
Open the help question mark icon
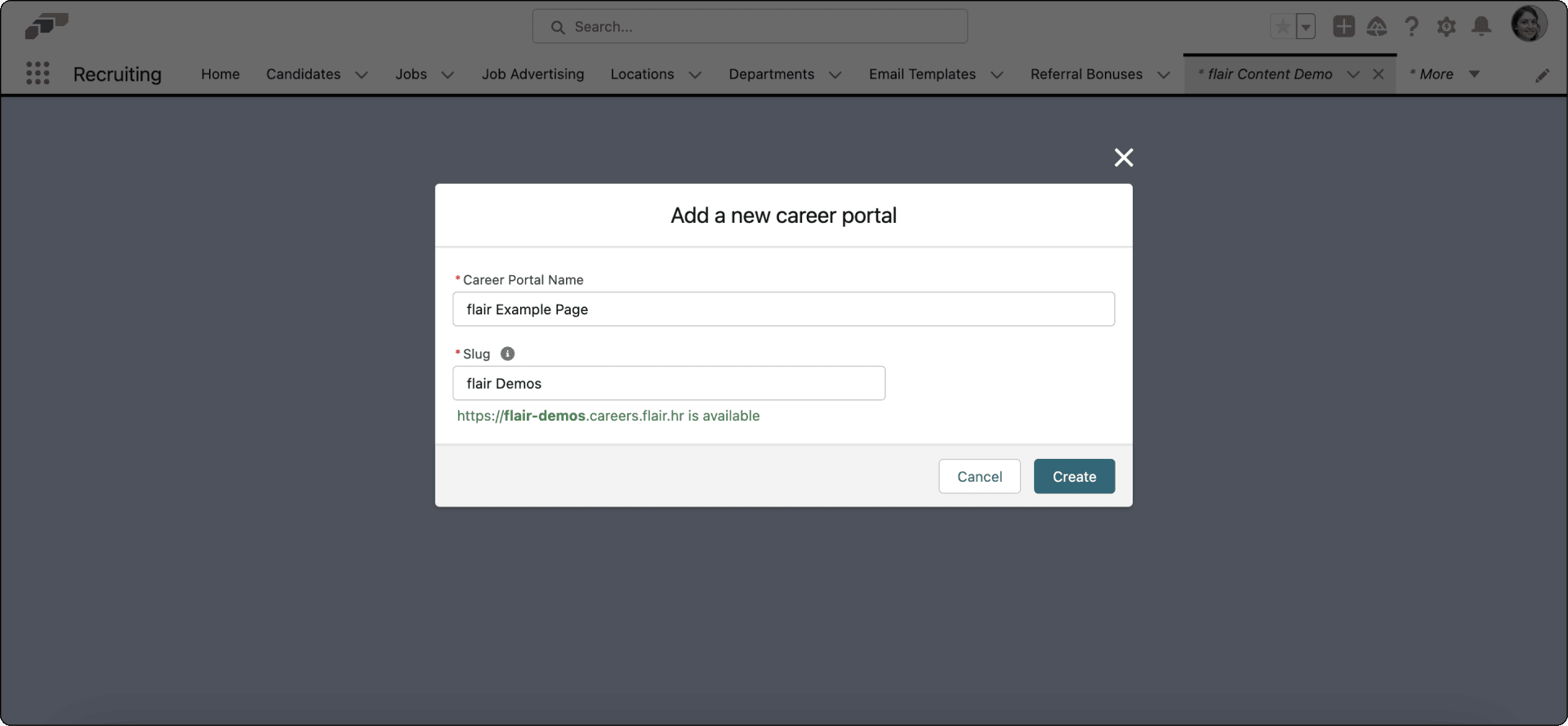[1411, 27]
